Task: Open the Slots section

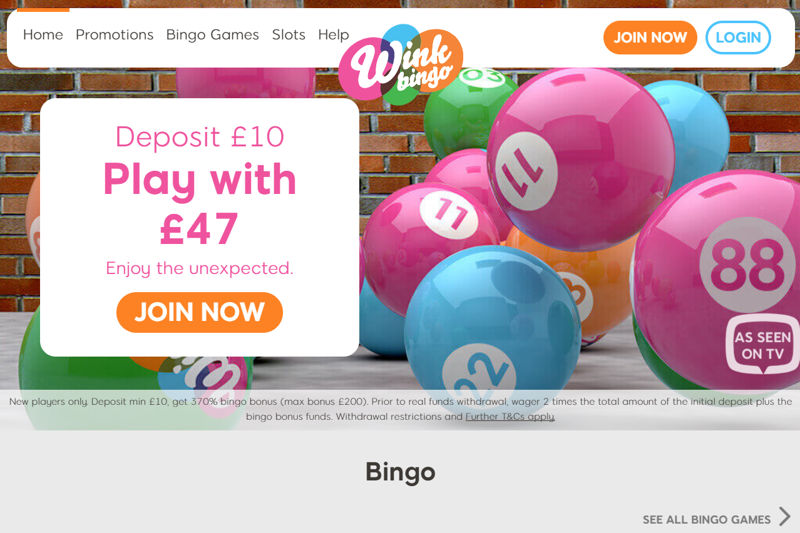Action: click(x=288, y=35)
